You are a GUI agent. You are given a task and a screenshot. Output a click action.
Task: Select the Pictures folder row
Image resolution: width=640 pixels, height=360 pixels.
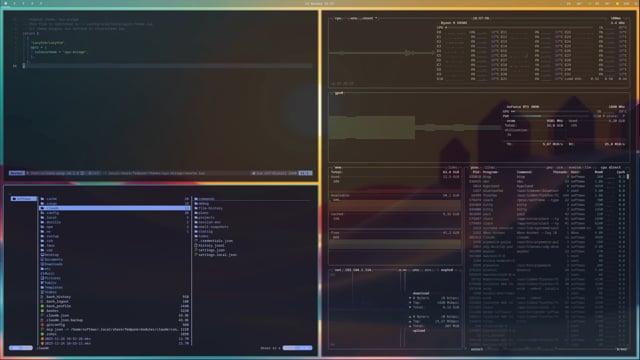click(x=115, y=278)
